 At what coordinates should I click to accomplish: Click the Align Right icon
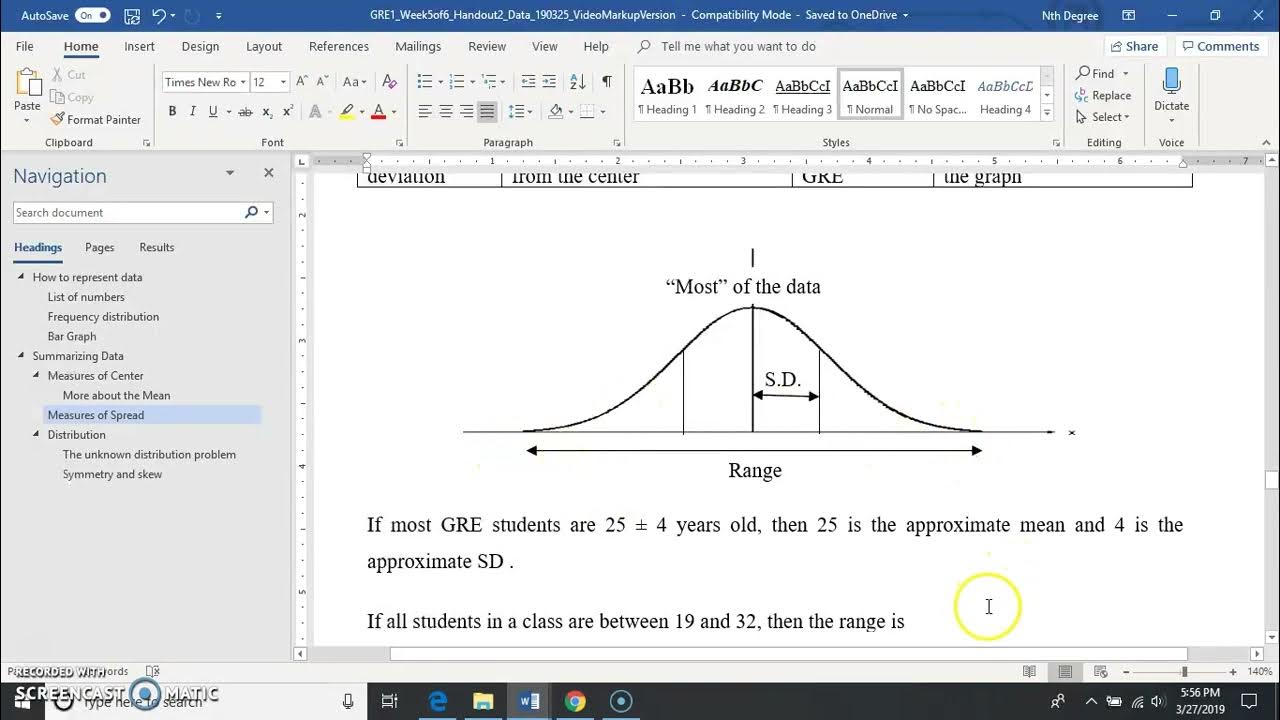tap(467, 111)
